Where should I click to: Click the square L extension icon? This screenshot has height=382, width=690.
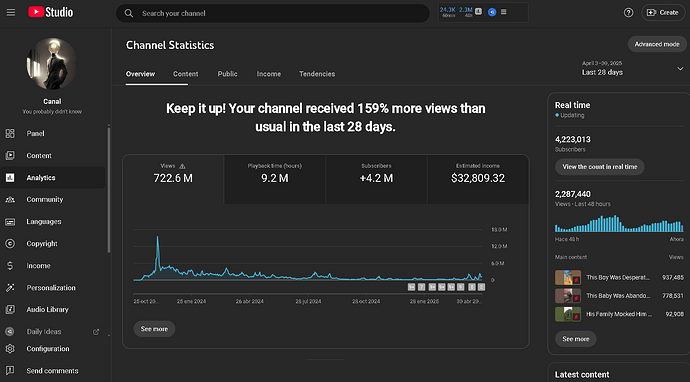479,11
